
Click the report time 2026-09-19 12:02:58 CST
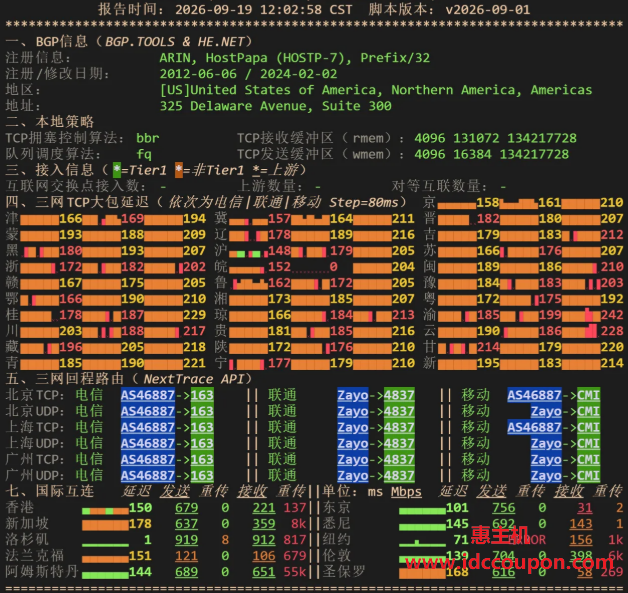(x=264, y=9)
